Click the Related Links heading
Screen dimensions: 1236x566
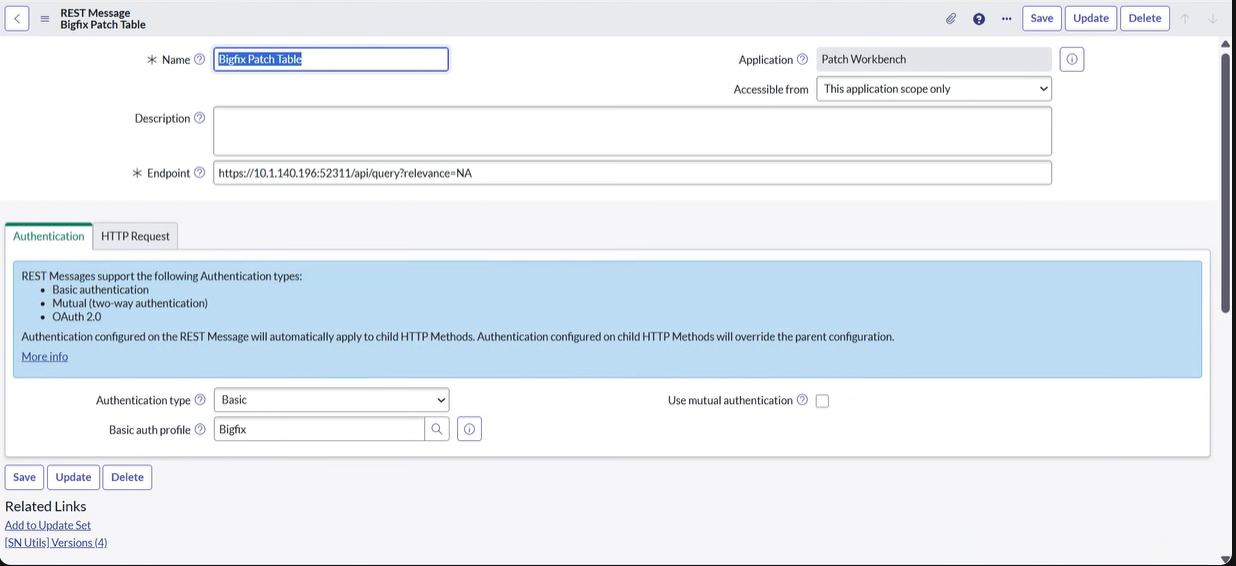(46, 506)
